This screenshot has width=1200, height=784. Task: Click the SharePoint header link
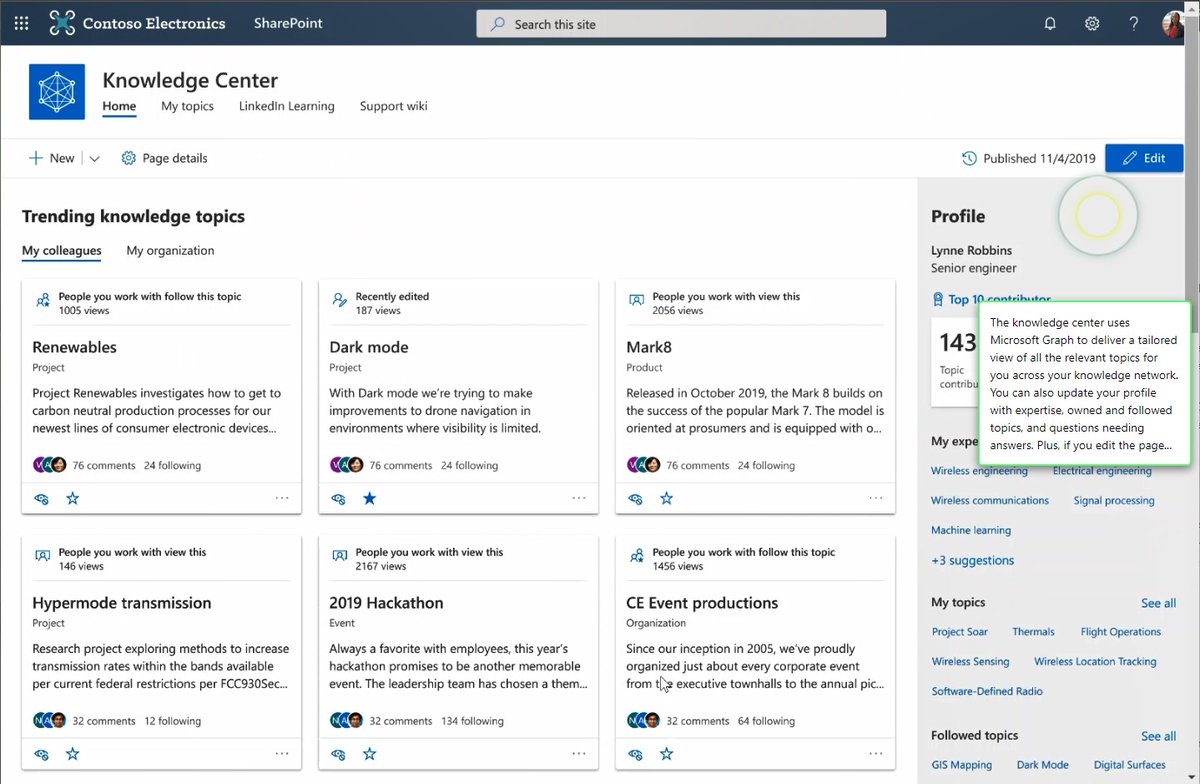tap(288, 23)
